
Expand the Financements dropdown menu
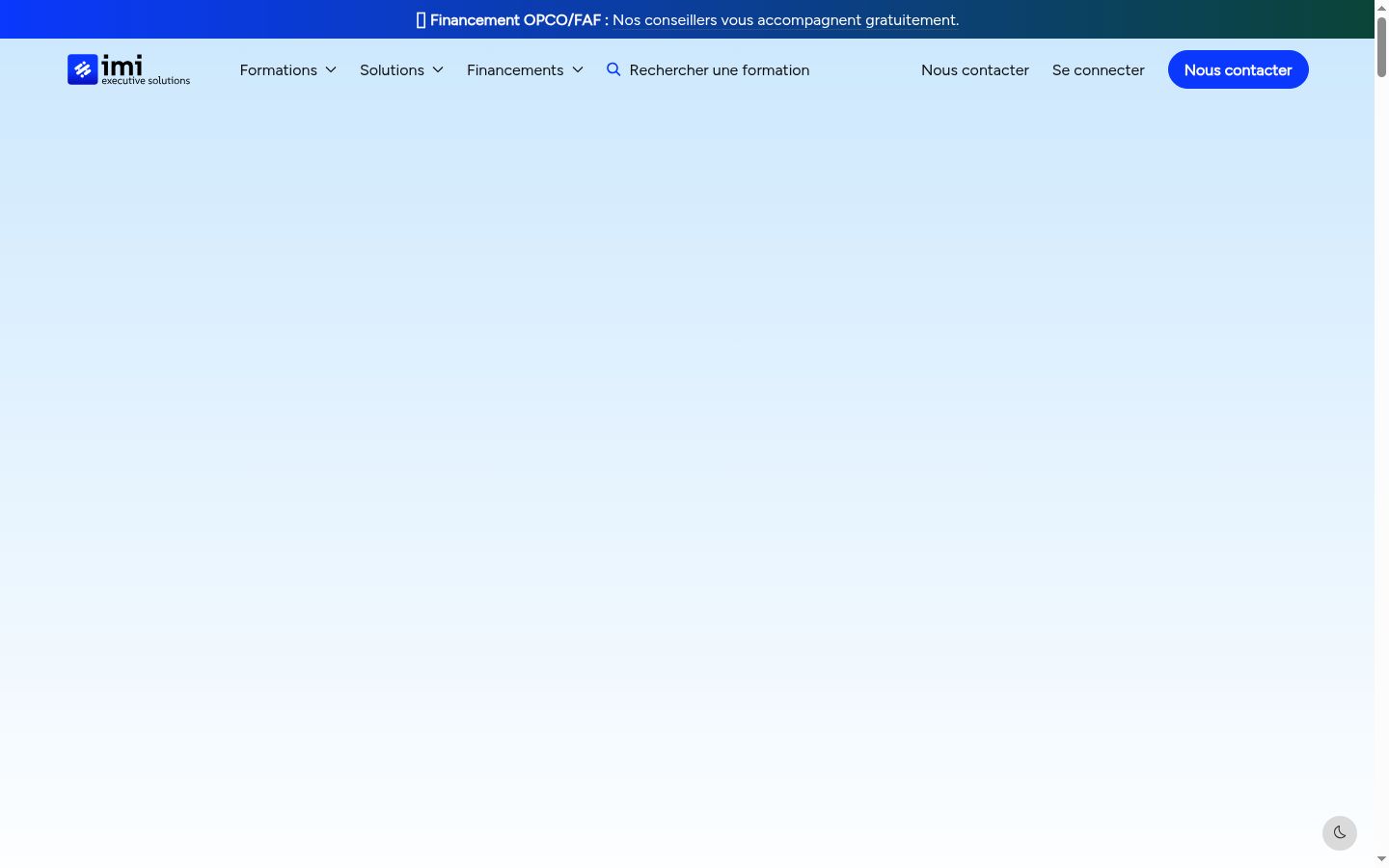pyautogui.click(x=525, y=69)
